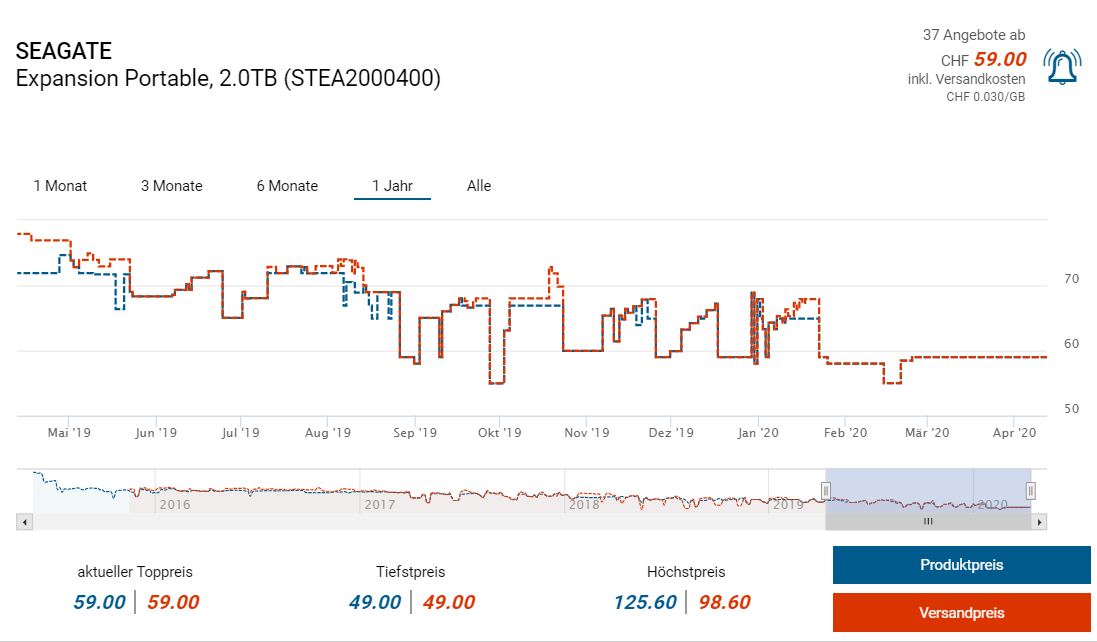Screen dimensions: 1097x642
Task: Click the navigator scrollbar thumb
Action: coord(927,521)
